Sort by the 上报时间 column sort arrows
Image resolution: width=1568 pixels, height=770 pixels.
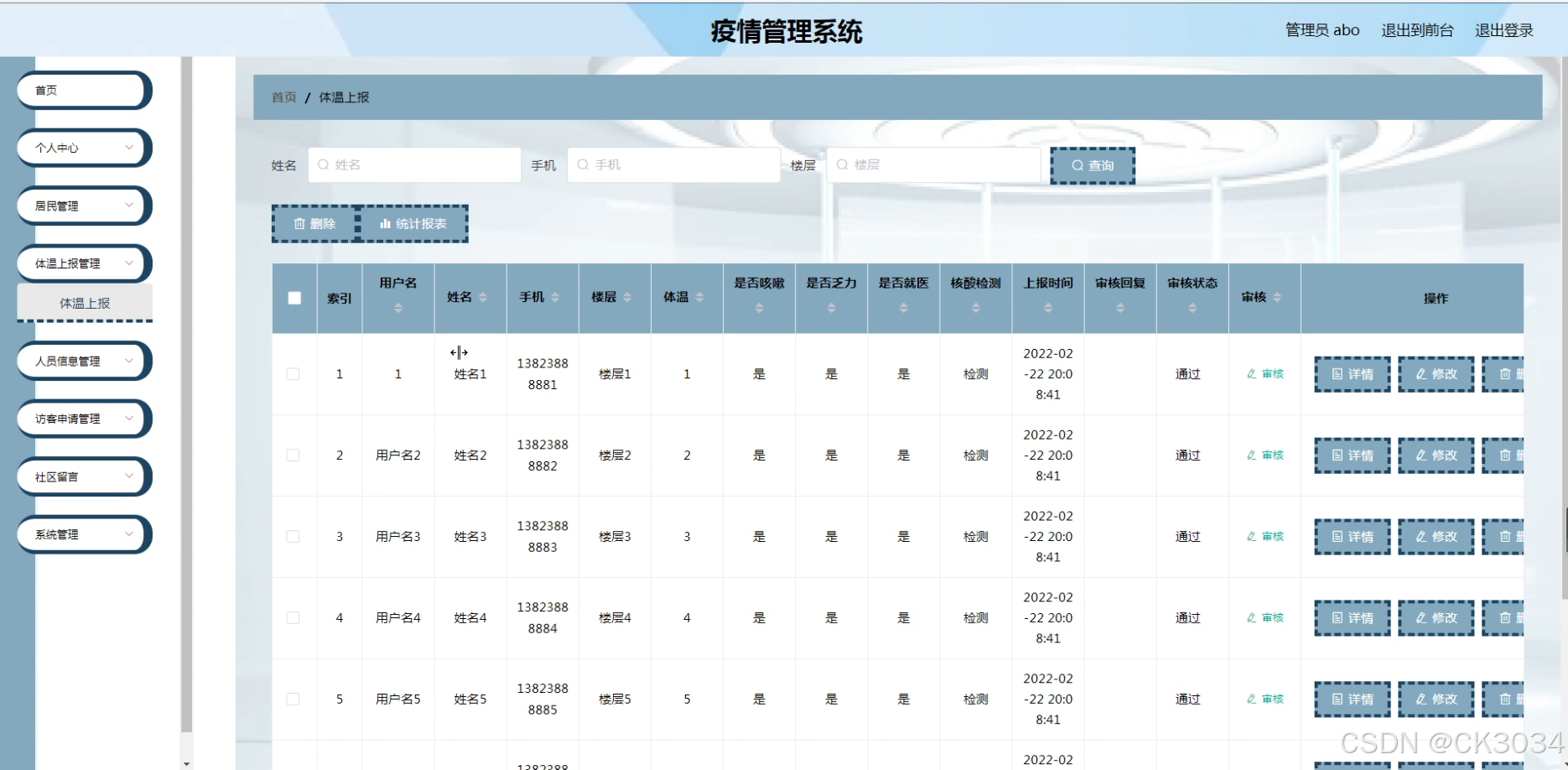coord(1047,309)
